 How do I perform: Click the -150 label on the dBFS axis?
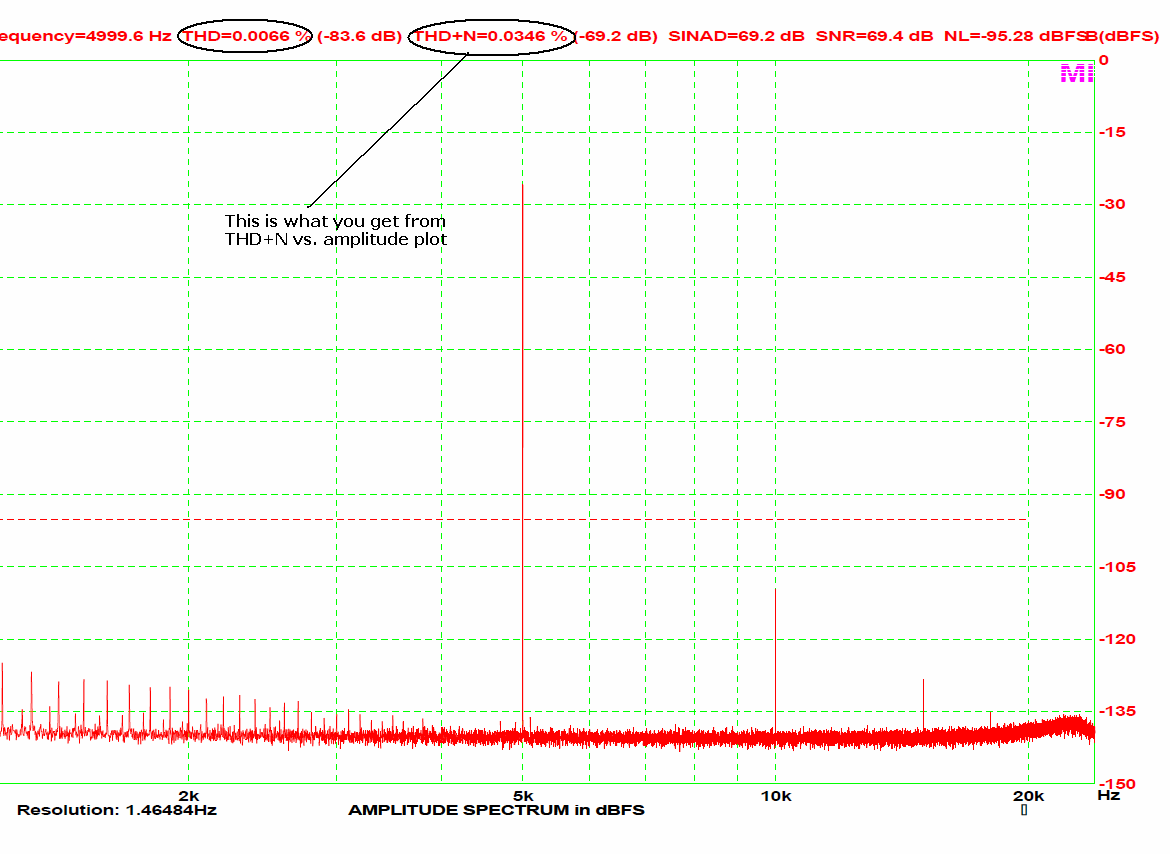pyautogui.click(x=1117, y=784)
